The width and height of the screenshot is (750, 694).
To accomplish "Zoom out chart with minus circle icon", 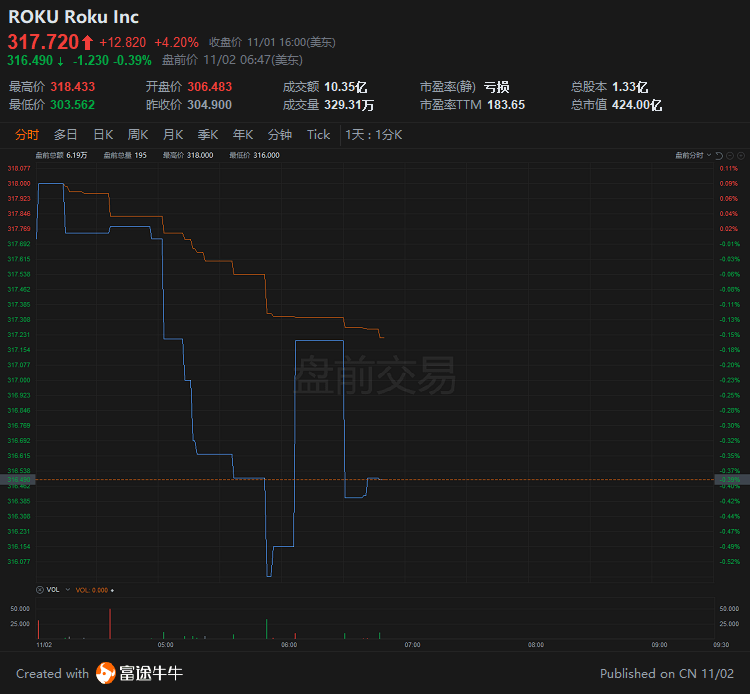I will [x=730, y=155].
